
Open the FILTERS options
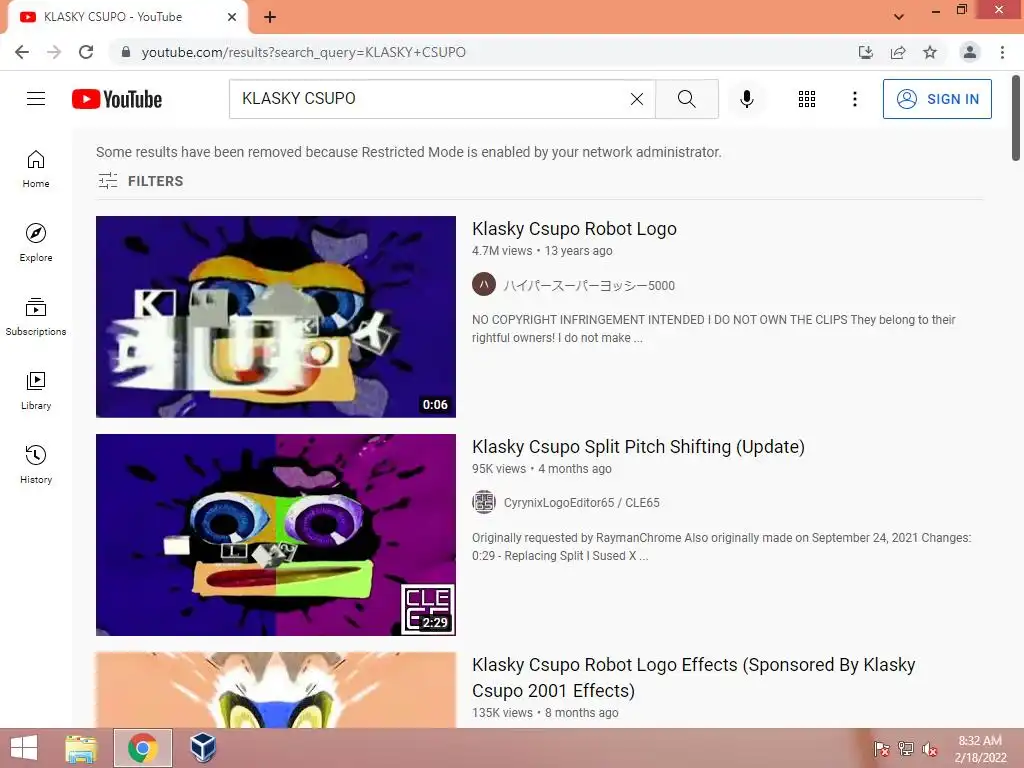pos(140,181)
